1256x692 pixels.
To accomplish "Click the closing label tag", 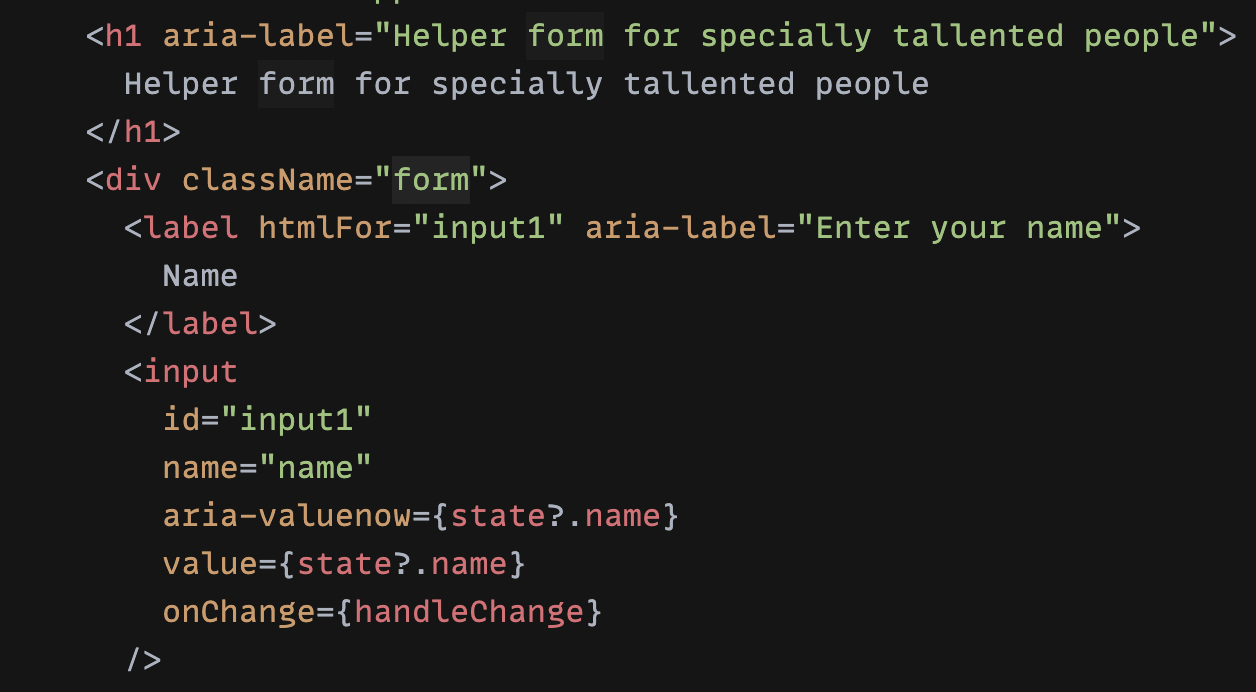I will point(200,324).
